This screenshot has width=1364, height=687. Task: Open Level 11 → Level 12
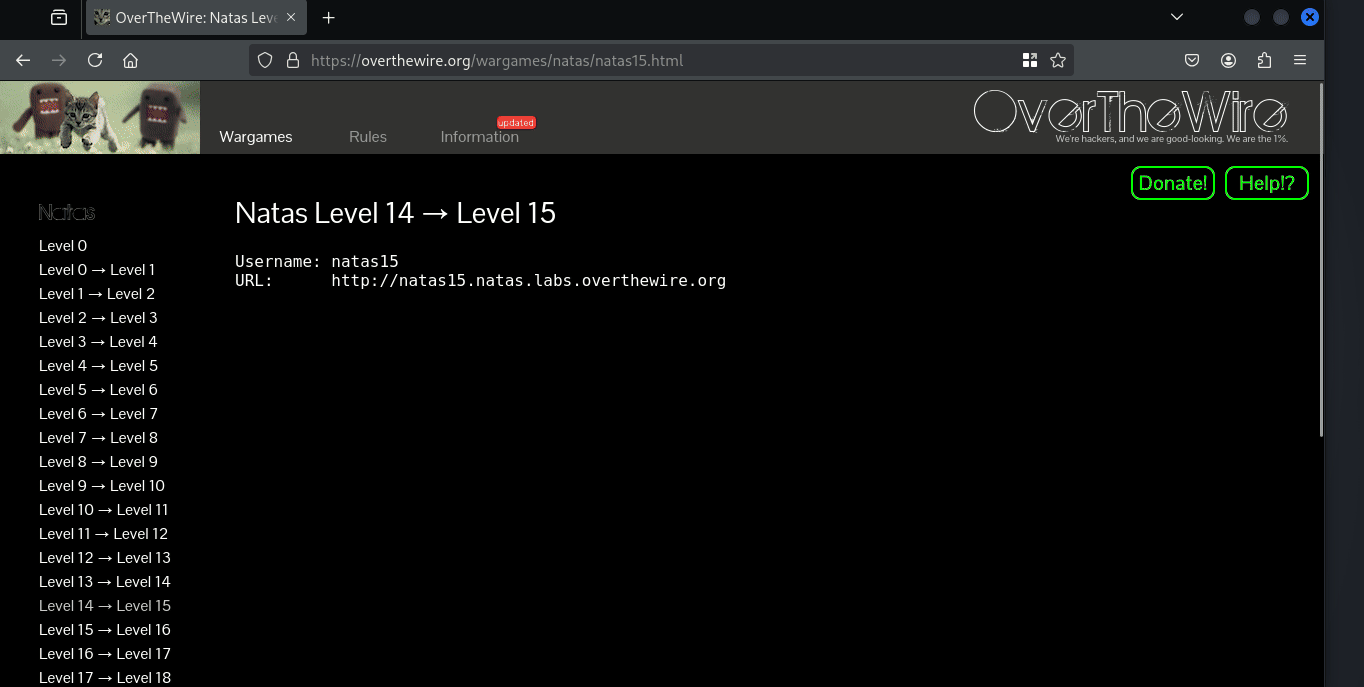coord(103,534)
